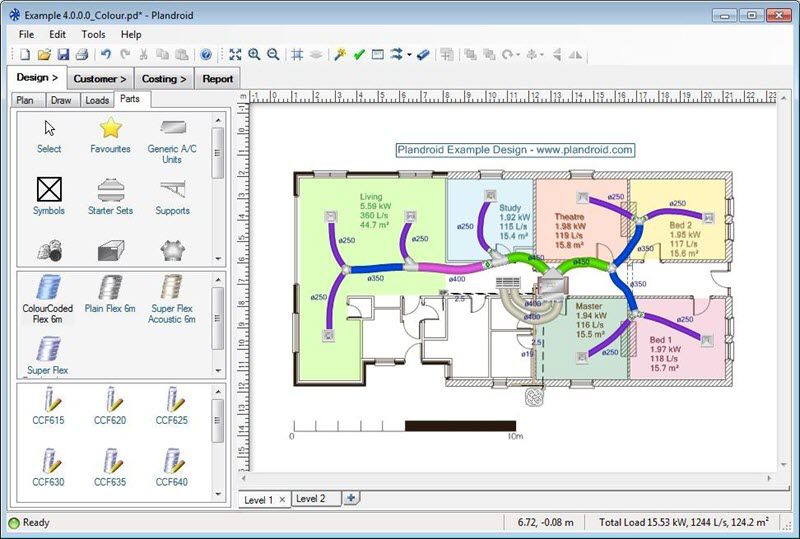Click the Save disk icon
This screenshot has width=800, height=539.
(63, 55)
